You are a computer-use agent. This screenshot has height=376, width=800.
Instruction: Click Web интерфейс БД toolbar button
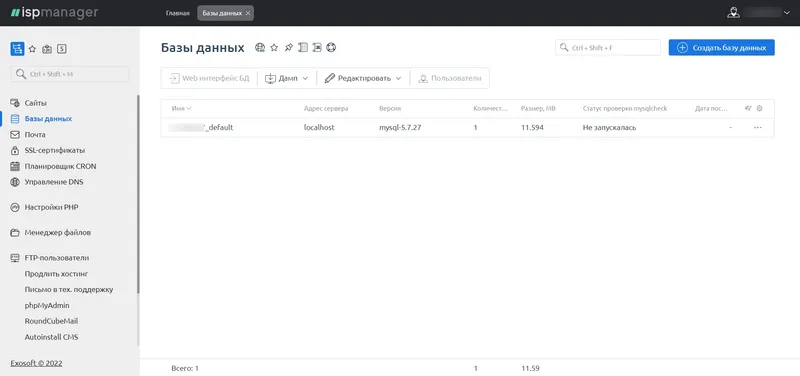[209, 79]
